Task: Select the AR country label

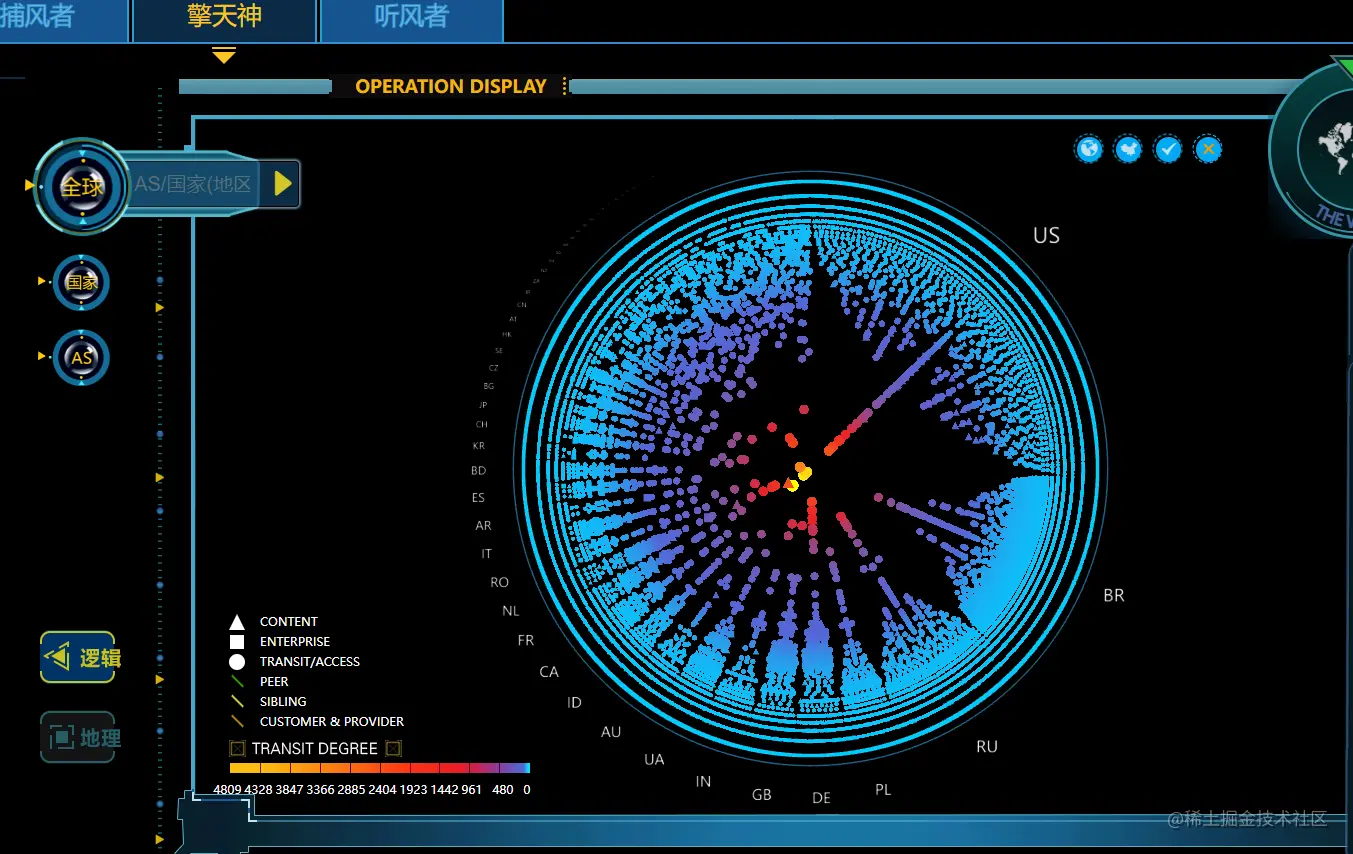Action: 484,526
